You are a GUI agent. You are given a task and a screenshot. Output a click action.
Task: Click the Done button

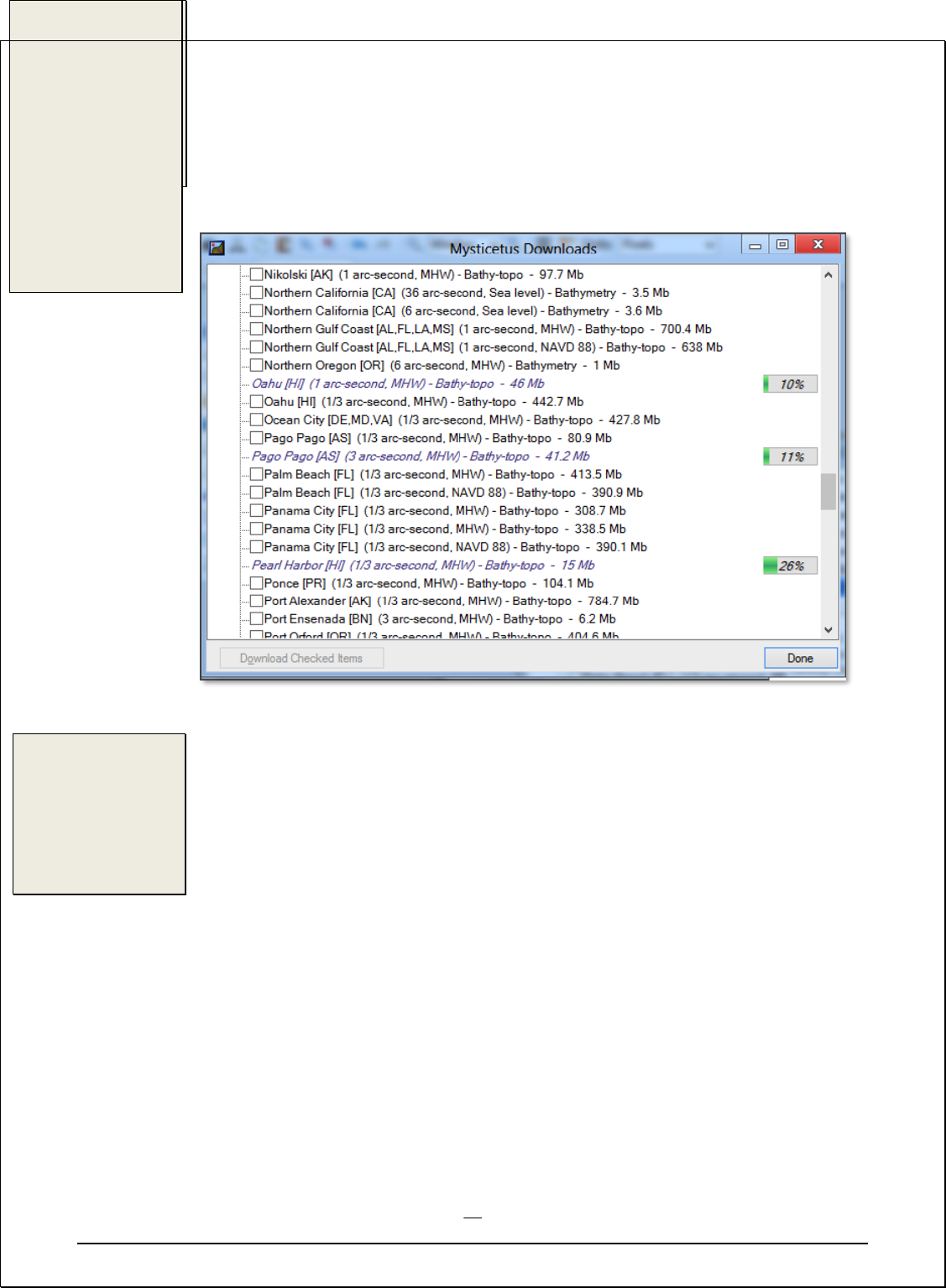pos(800,658)
